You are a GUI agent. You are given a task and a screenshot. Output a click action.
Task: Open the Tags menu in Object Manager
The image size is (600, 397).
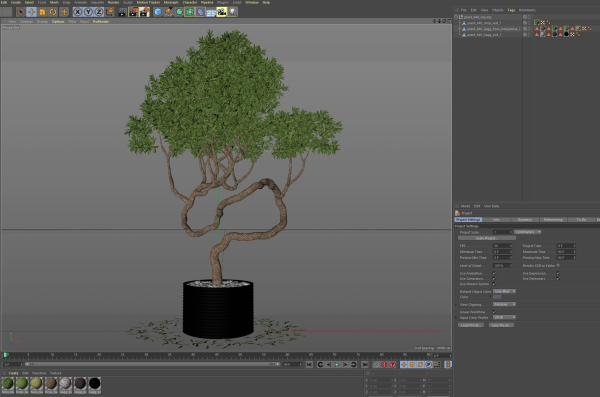(x=511, y=10)
